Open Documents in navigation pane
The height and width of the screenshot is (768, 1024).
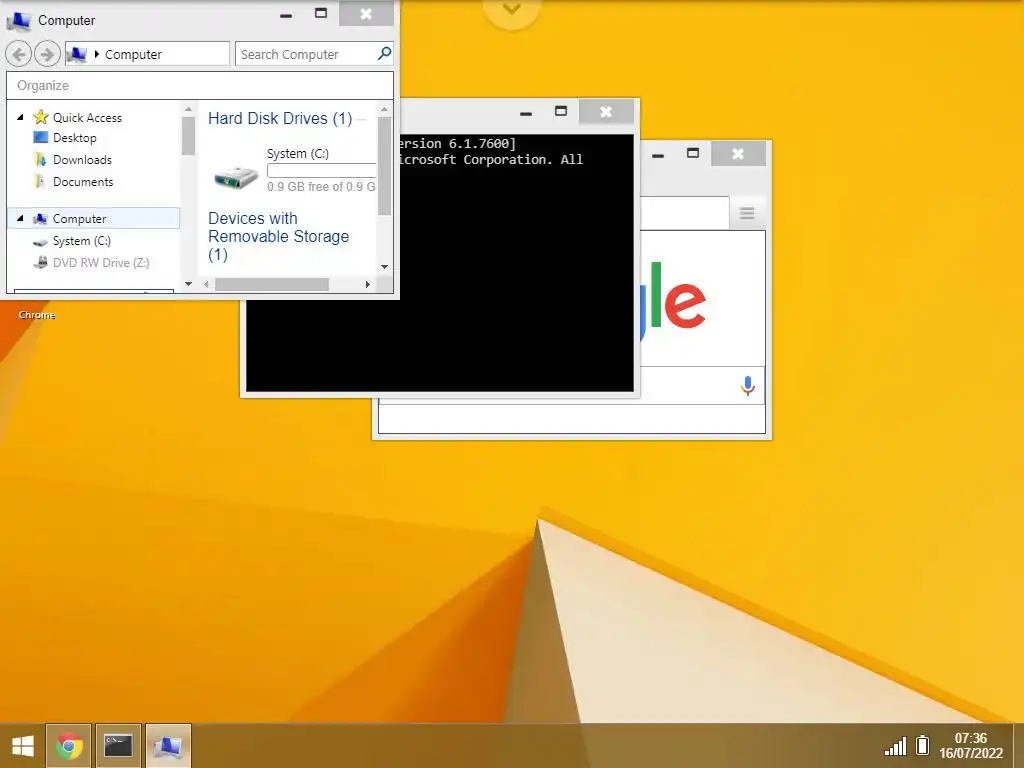point(83,182)
